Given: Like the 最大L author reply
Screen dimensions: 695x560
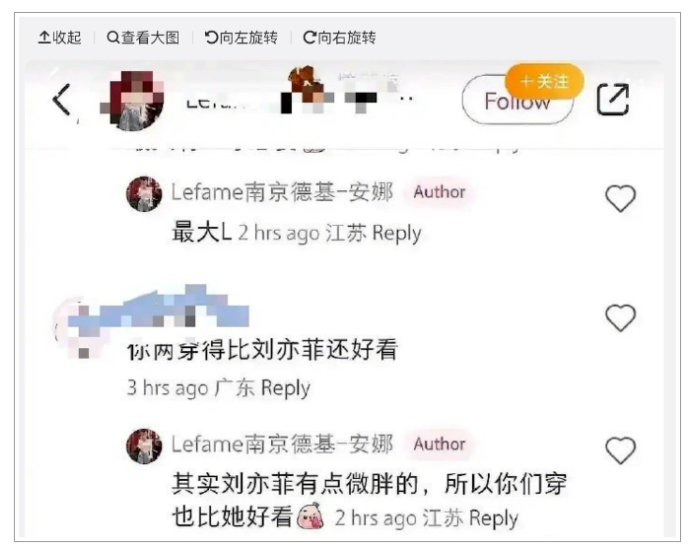Looking at the screenshot, I should tap(620, 198).
